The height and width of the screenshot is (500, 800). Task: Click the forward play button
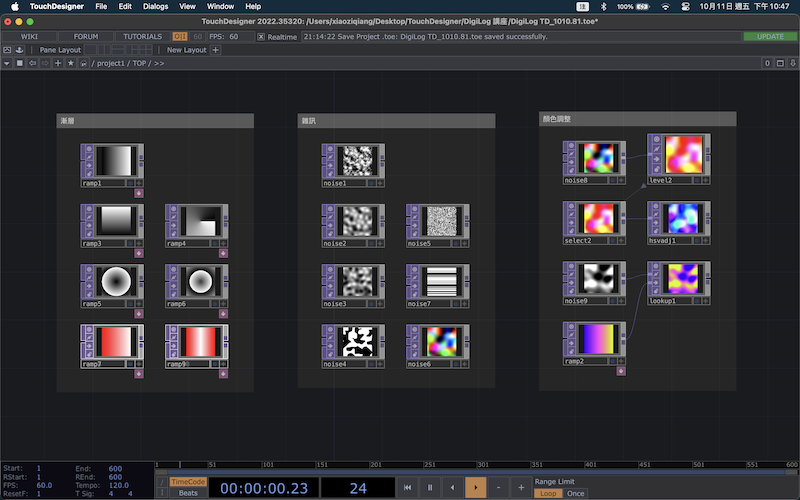pos(476,487)
